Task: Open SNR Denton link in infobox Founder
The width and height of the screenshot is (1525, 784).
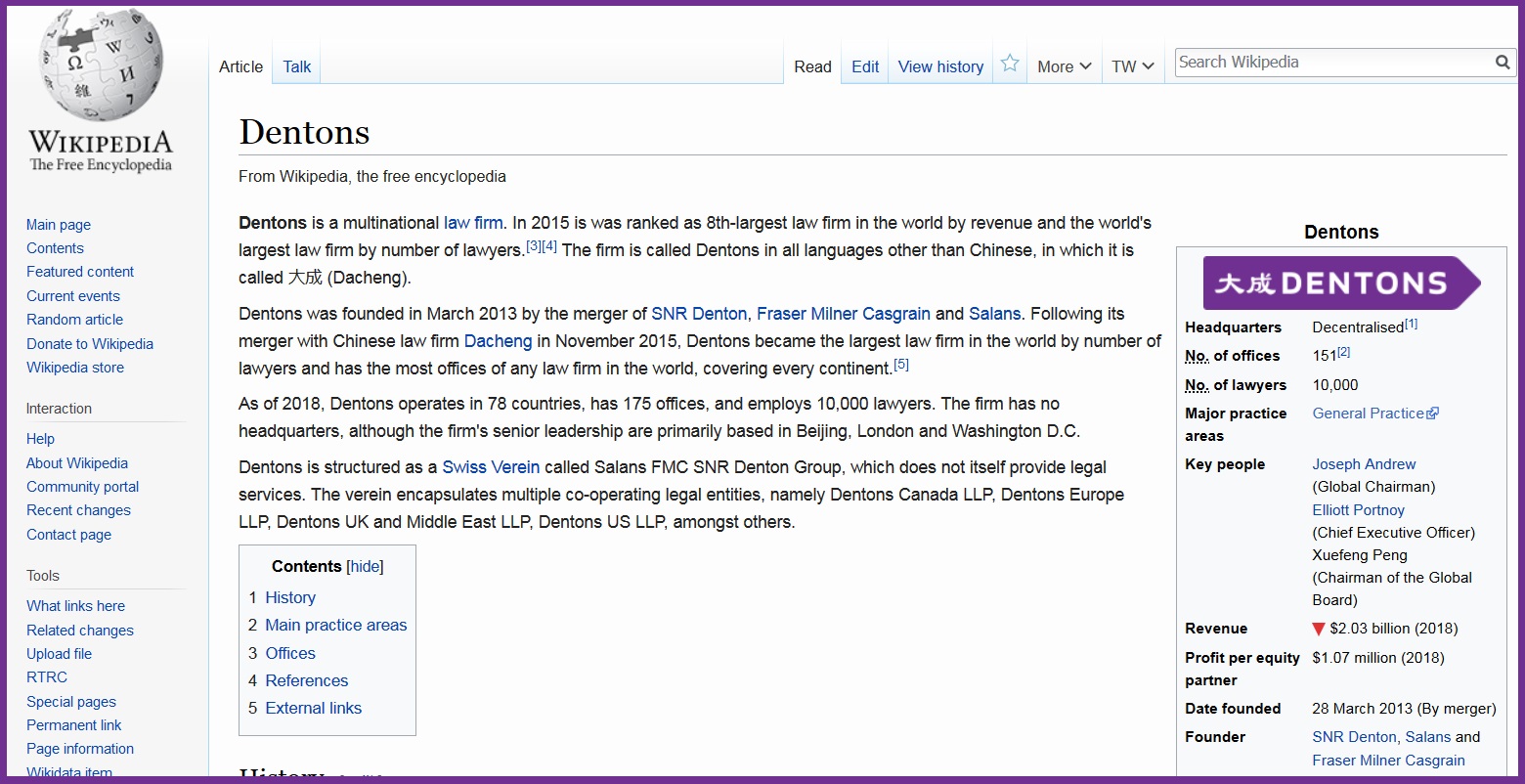Action: pos(1354,737)
